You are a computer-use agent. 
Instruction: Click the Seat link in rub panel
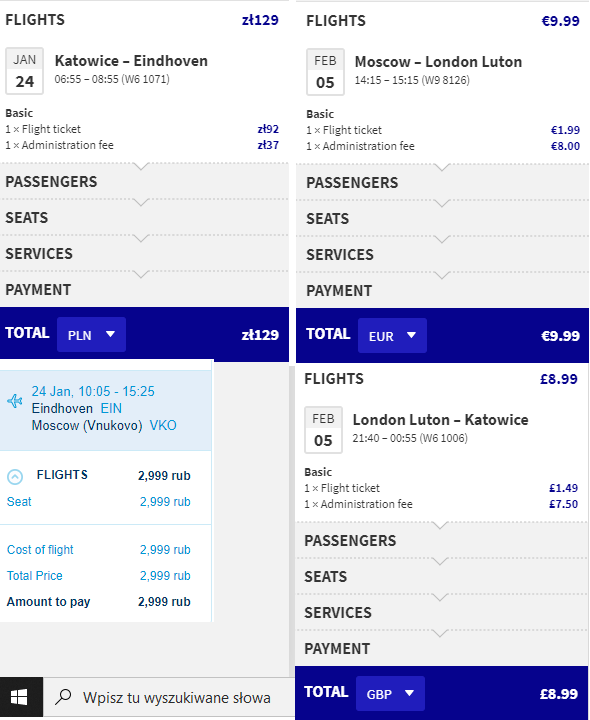19,501
